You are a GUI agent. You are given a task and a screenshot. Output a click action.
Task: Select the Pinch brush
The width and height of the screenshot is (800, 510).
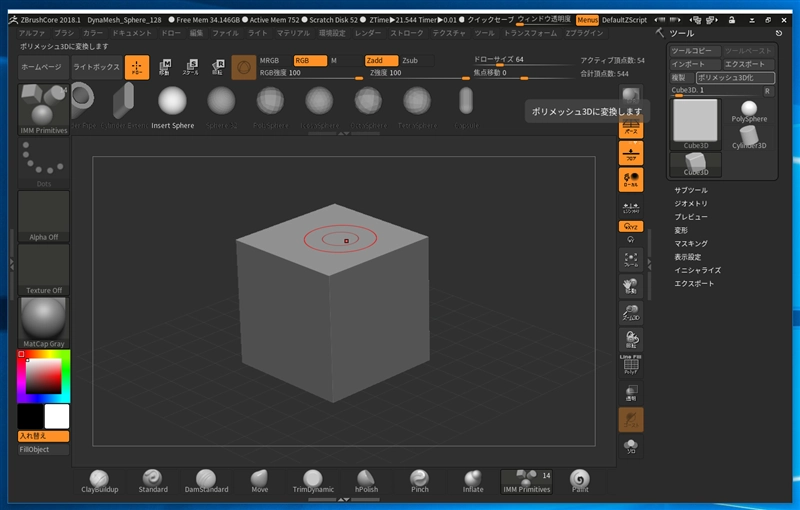(419, 482)
